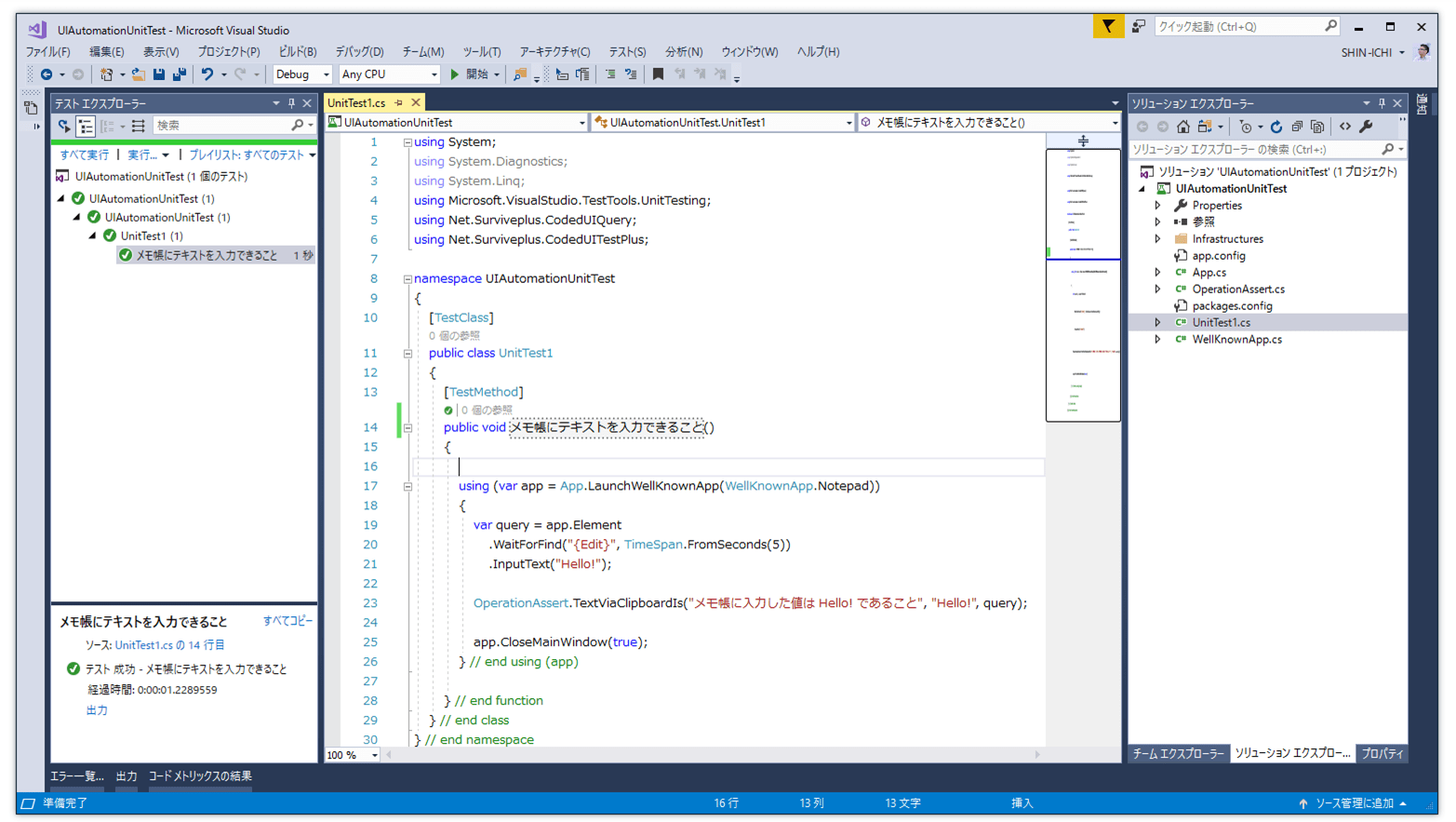Click the すべてコピー link
Screen dimensions: 1456x822
click(x=287, y=621)
